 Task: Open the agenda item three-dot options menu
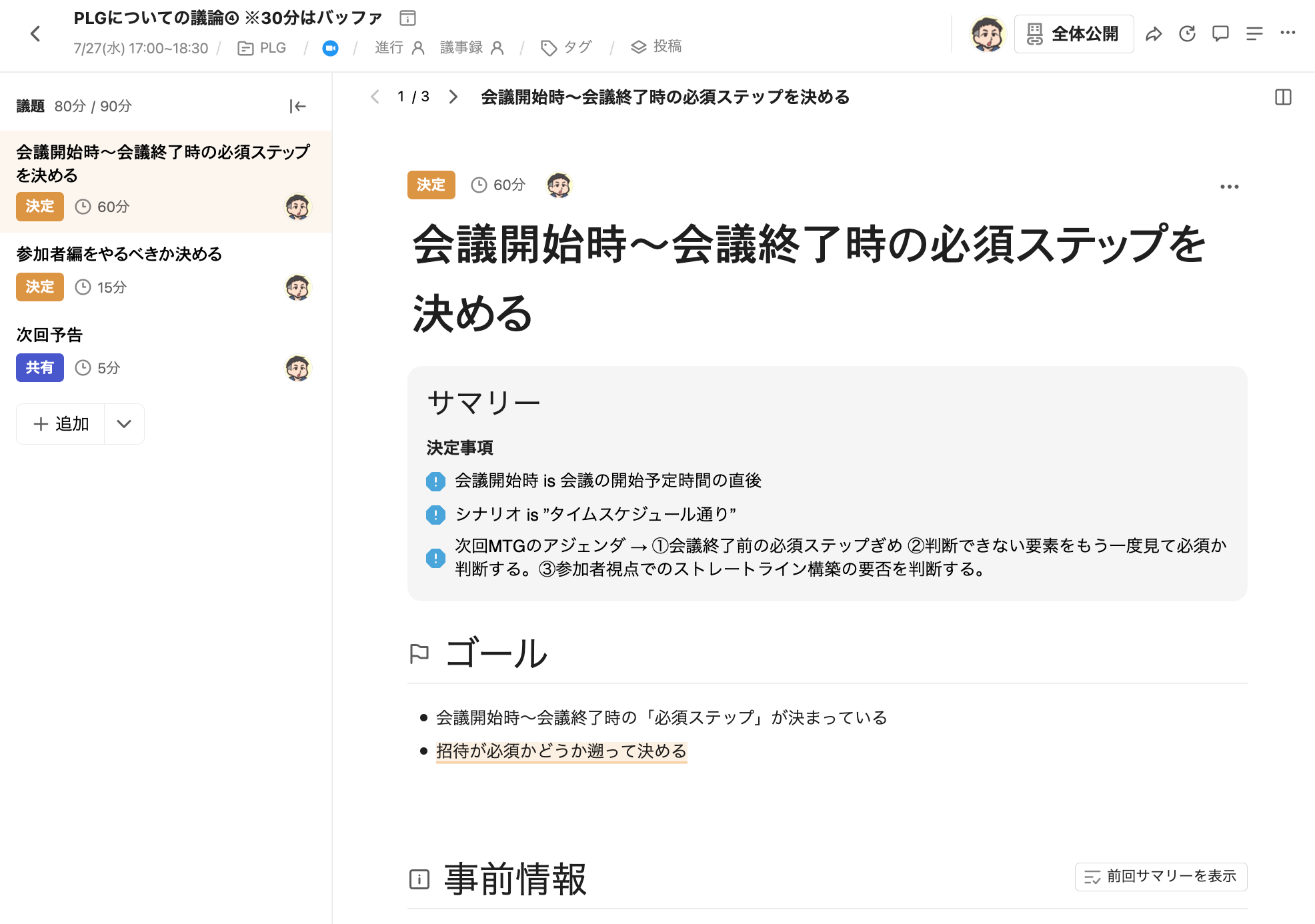point(1229,187)
